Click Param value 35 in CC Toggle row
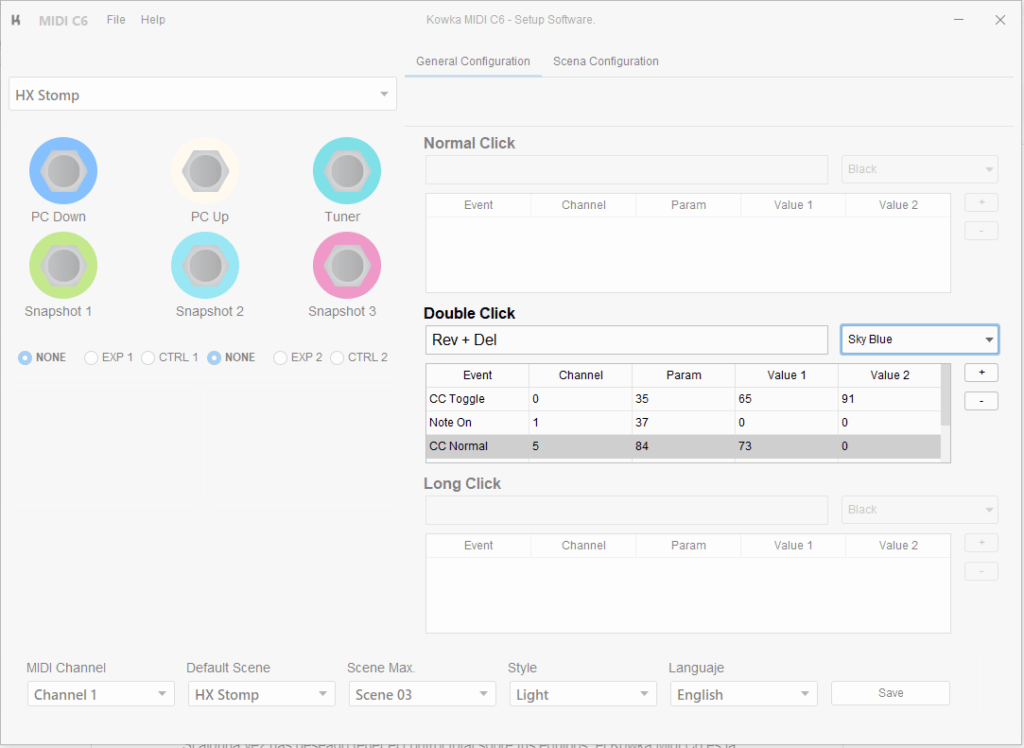Viewport: 1024px width, 748px height. (x=683, y=398)
